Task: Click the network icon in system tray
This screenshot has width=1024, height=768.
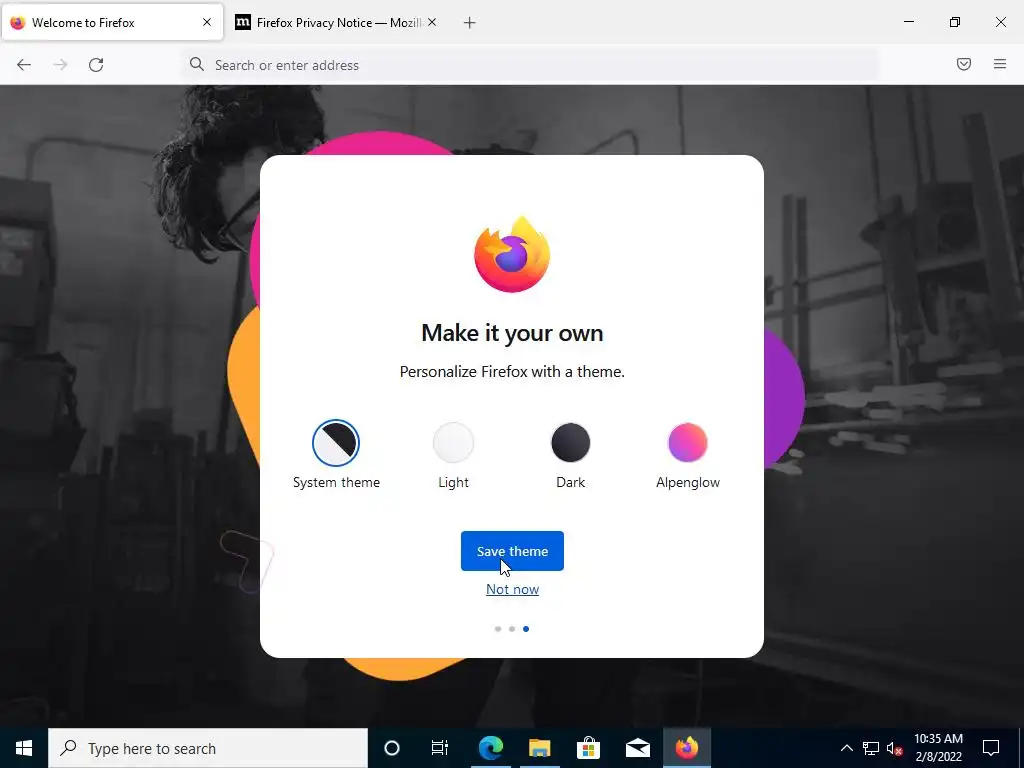Action: [x=871, y=748]
